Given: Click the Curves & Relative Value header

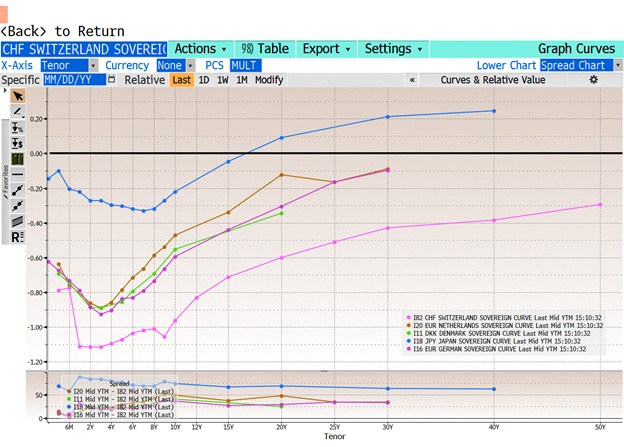Looking at the screenshot, I should (x=493, y=80).
